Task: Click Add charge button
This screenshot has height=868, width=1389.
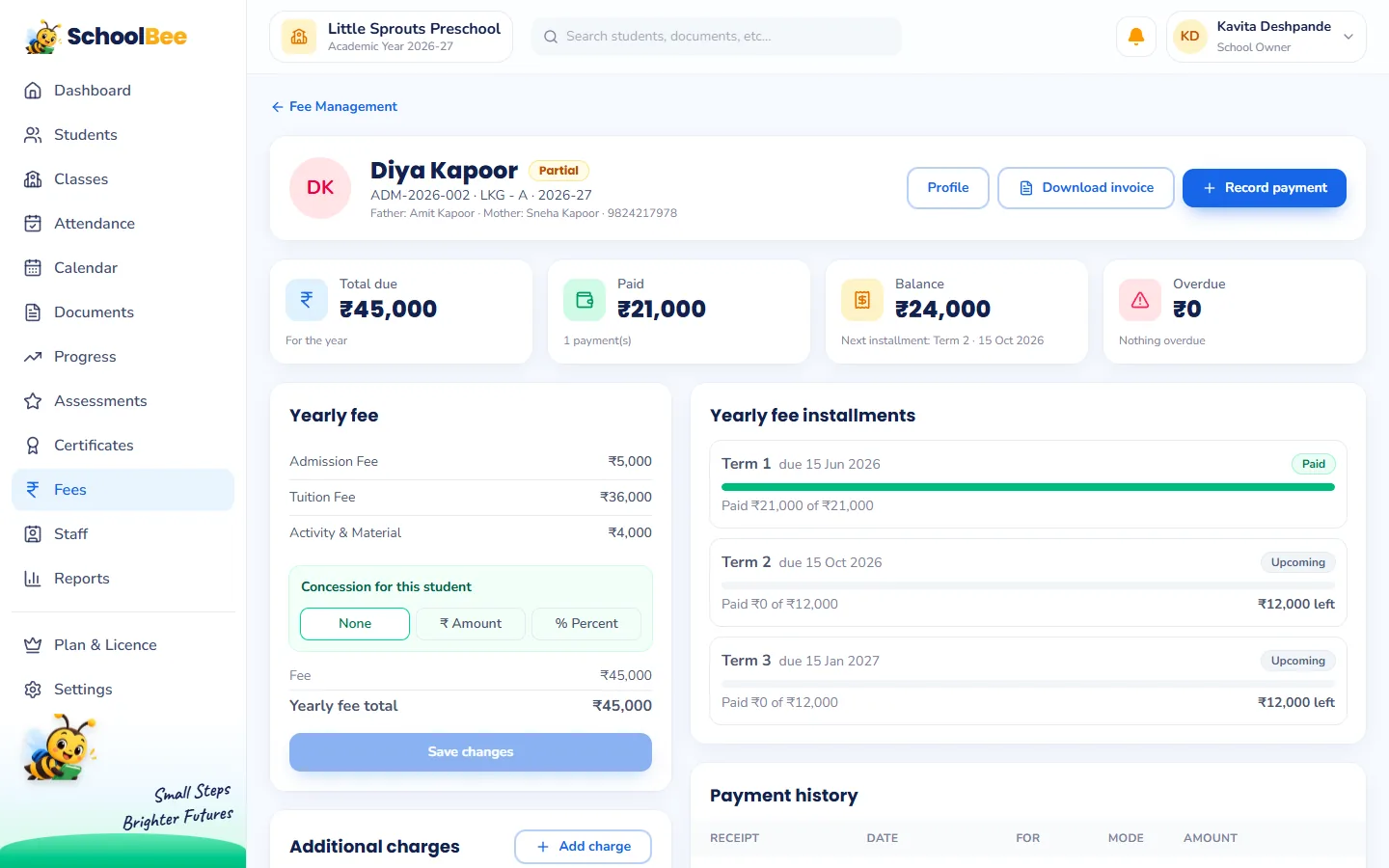Action: pos(583,847)
